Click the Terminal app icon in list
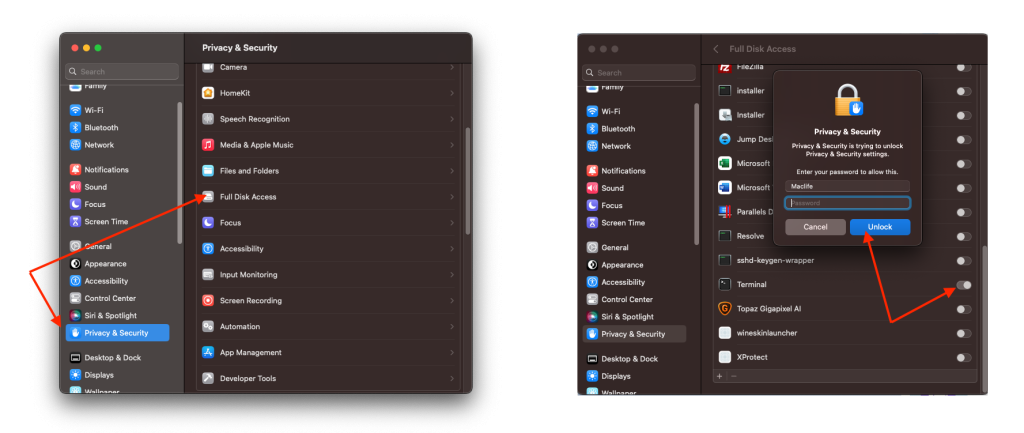The image size is (1024, 433). click(725, 285)
